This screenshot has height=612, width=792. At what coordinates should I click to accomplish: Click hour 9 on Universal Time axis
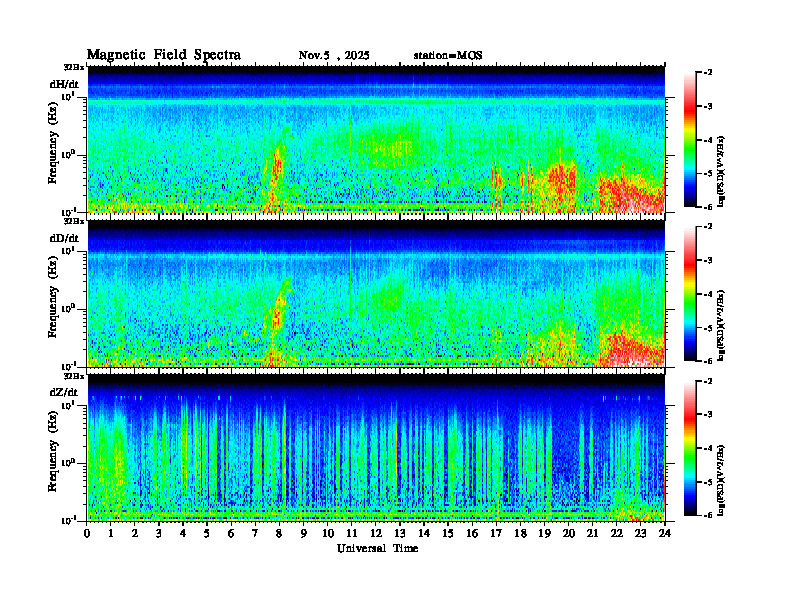tap(304, 533)
